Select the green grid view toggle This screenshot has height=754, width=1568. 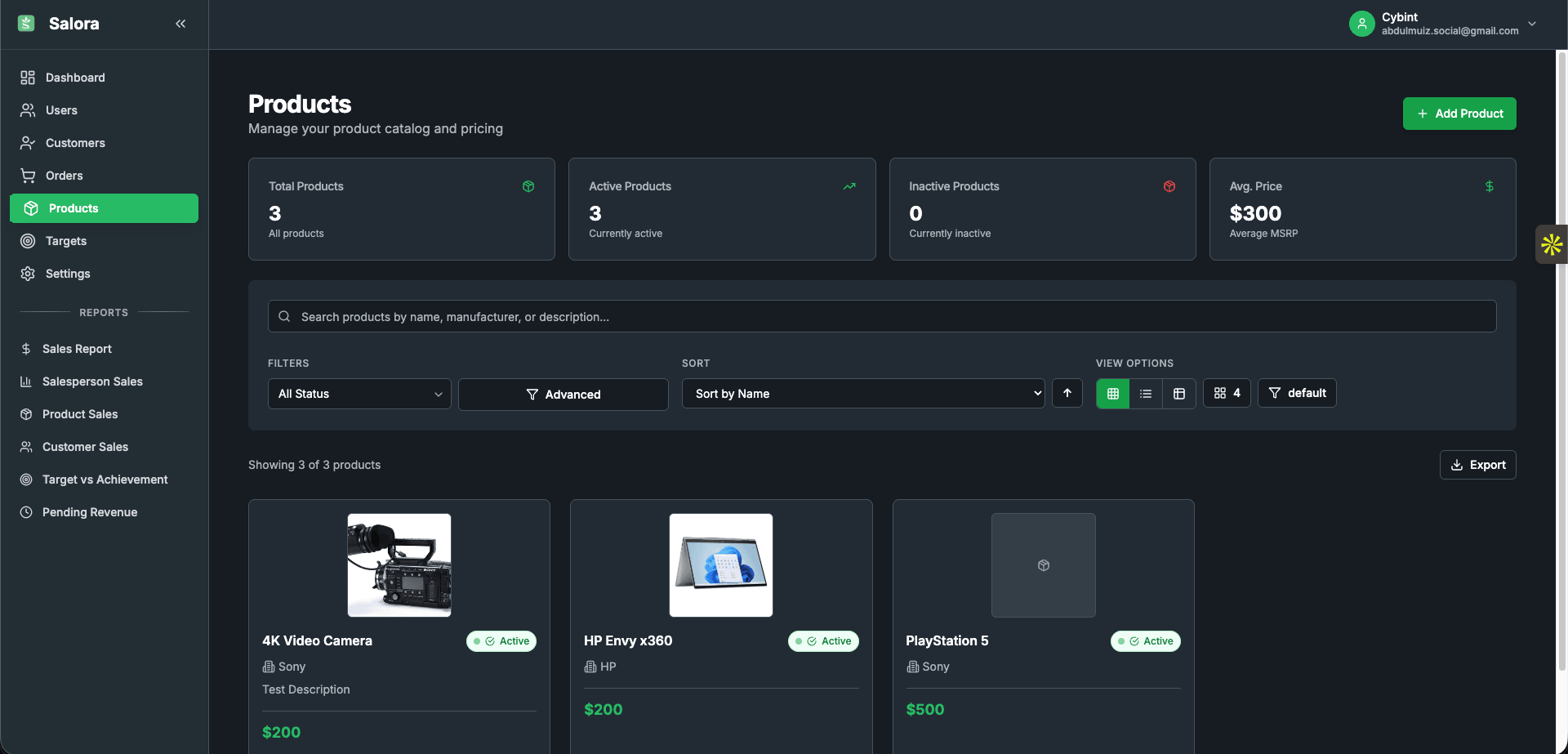click(x=1111, y=393)
